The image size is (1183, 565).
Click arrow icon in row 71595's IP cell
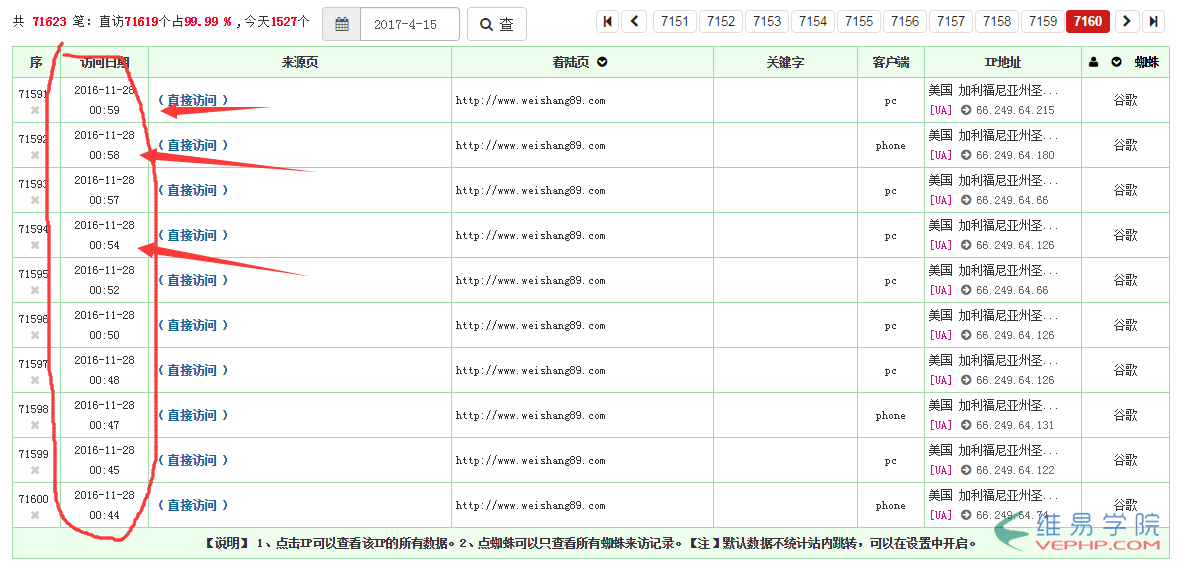(x=966, y=290)
